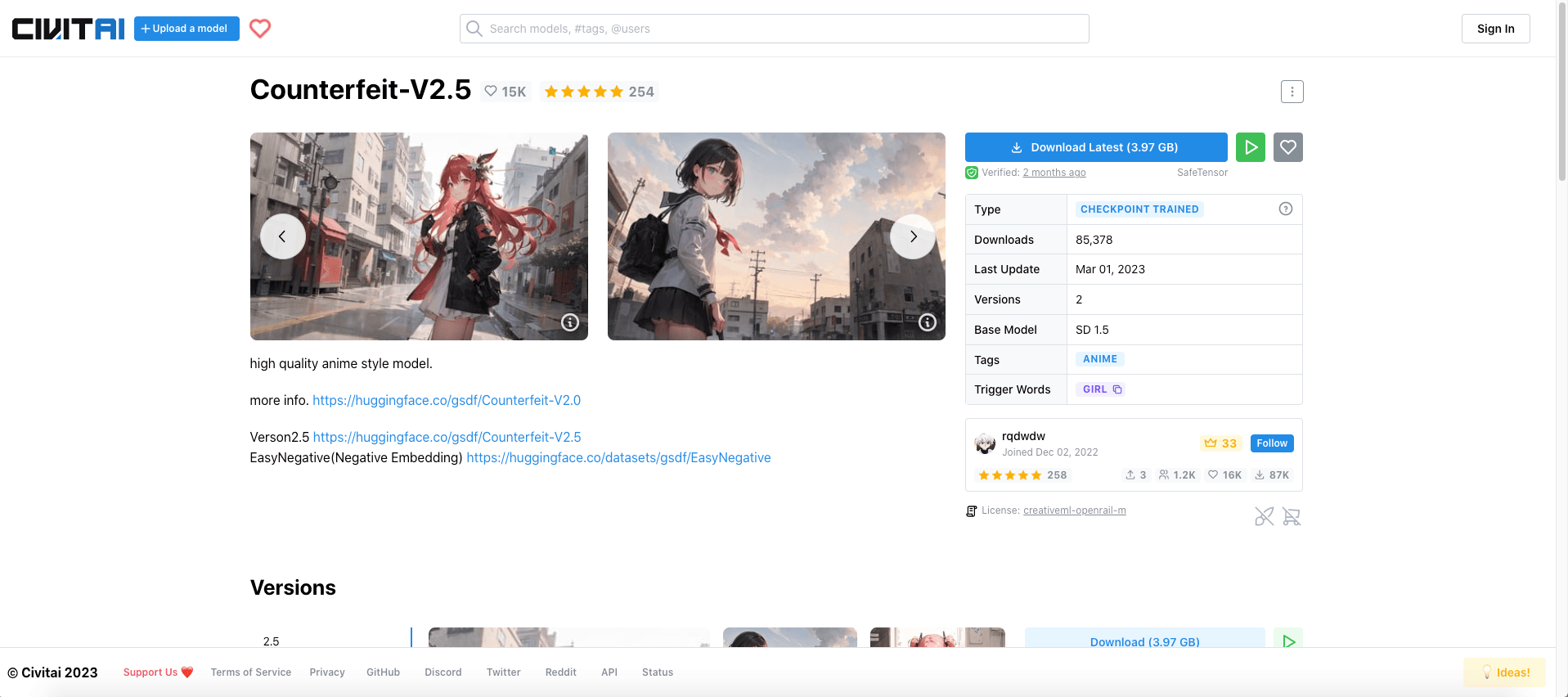1568x697 pixels.
Task: Click green run model play button
Action: [1250, 147]
